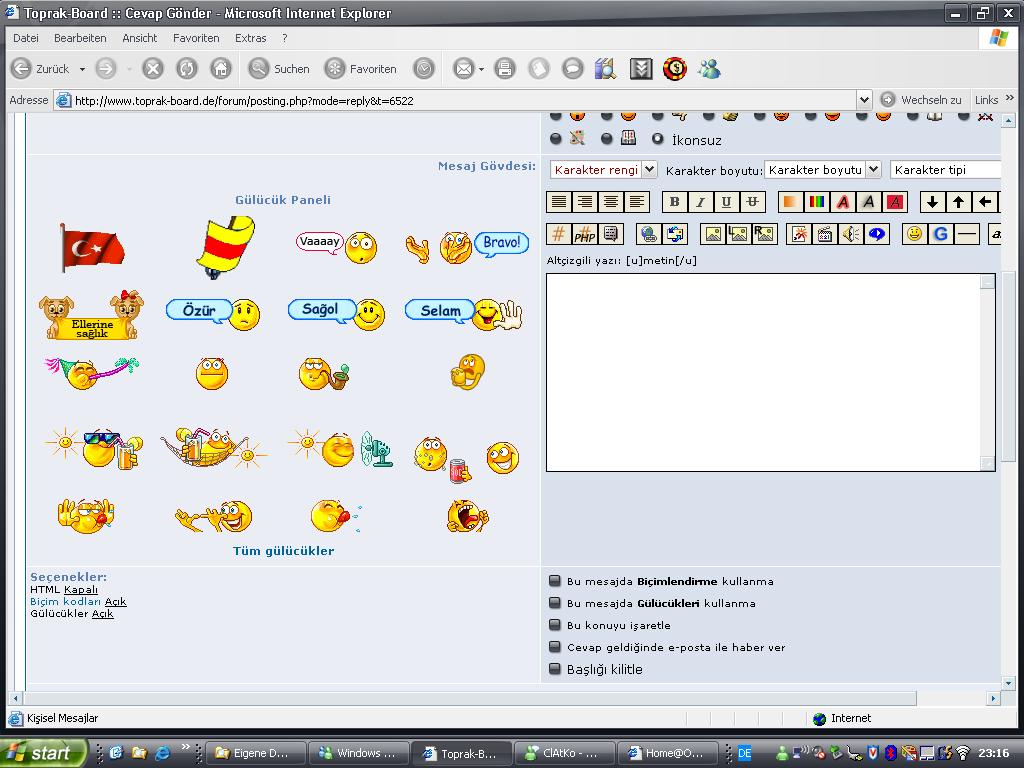Open the address bar history dropdown

tap(864, 100)
